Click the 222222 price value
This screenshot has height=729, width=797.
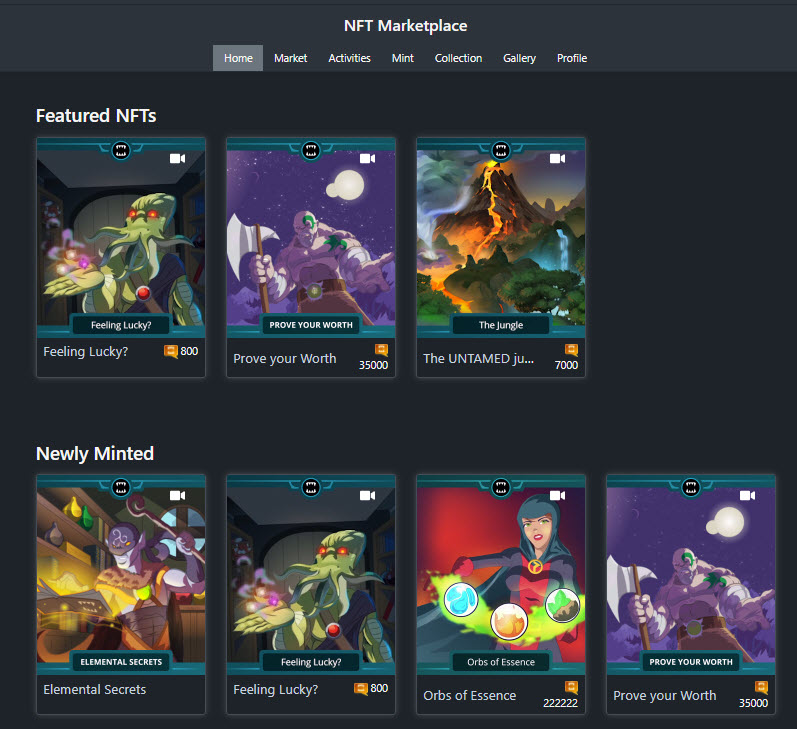pyautogui.click(x=560, y=703)
